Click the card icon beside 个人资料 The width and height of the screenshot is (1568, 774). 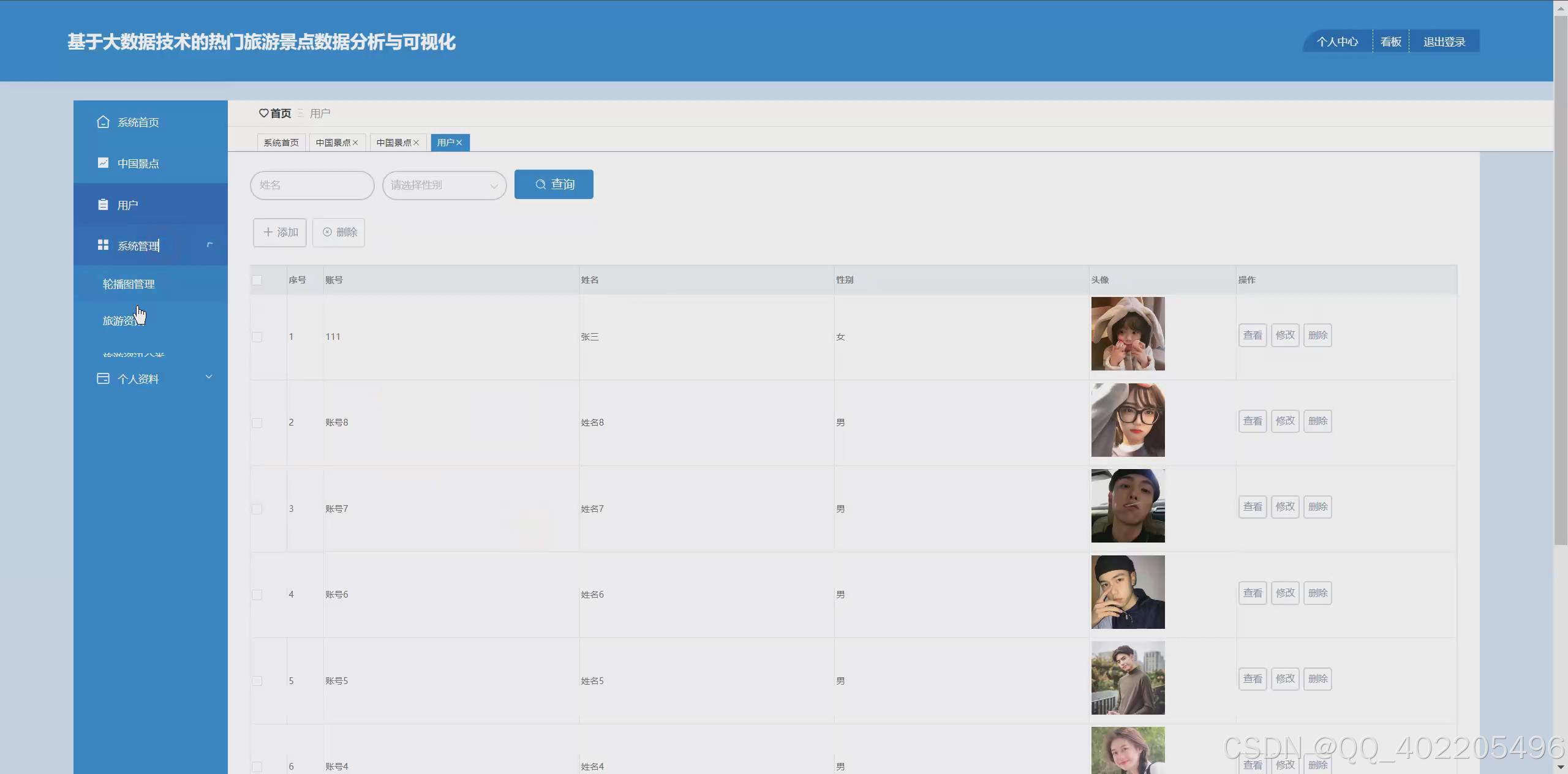tap(103, 378)
